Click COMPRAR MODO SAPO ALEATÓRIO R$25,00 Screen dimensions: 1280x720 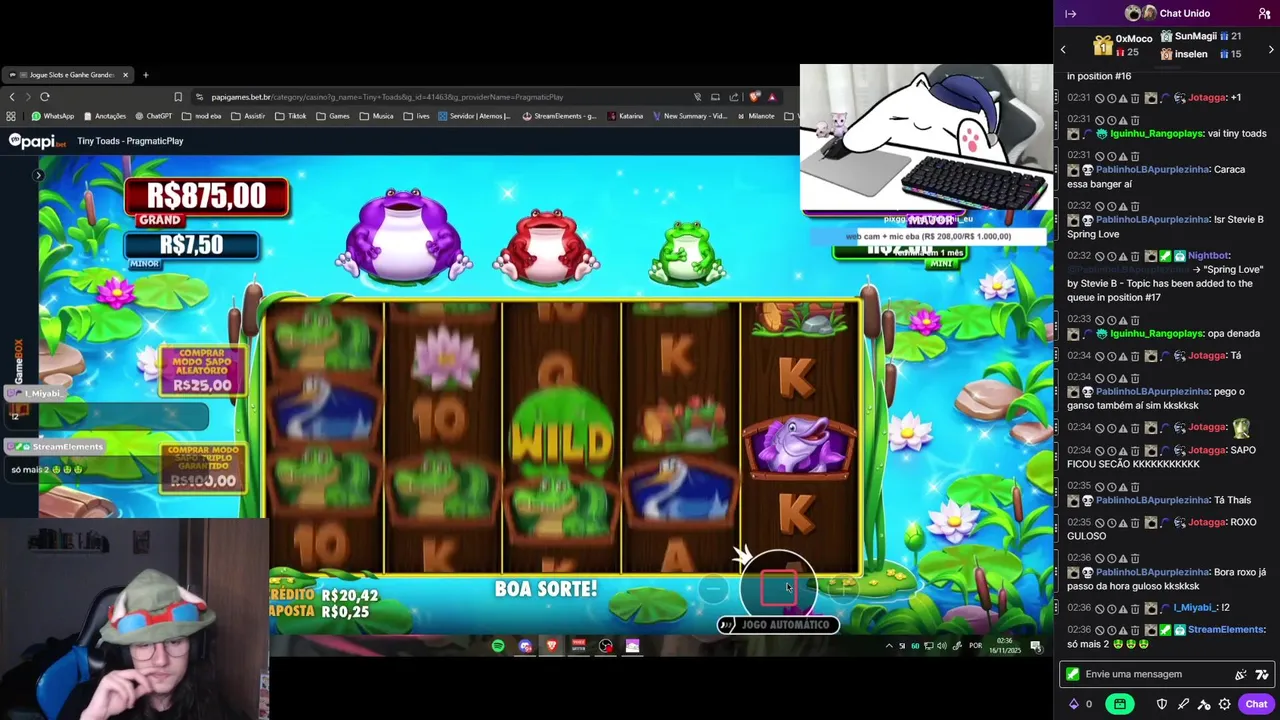pyautogui.click(x=202, y=370)
